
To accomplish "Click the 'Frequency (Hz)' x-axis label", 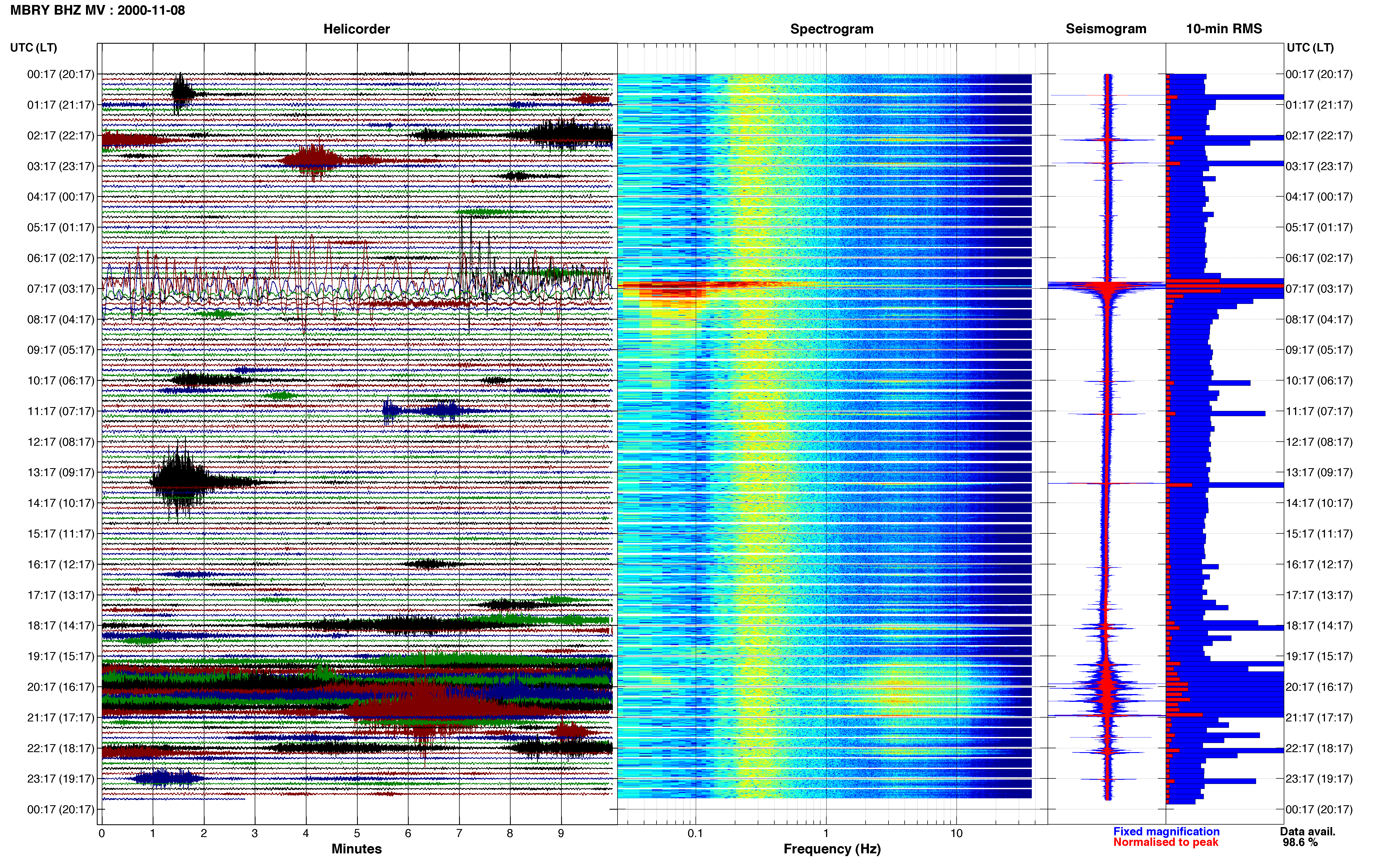I will [832, 848].
